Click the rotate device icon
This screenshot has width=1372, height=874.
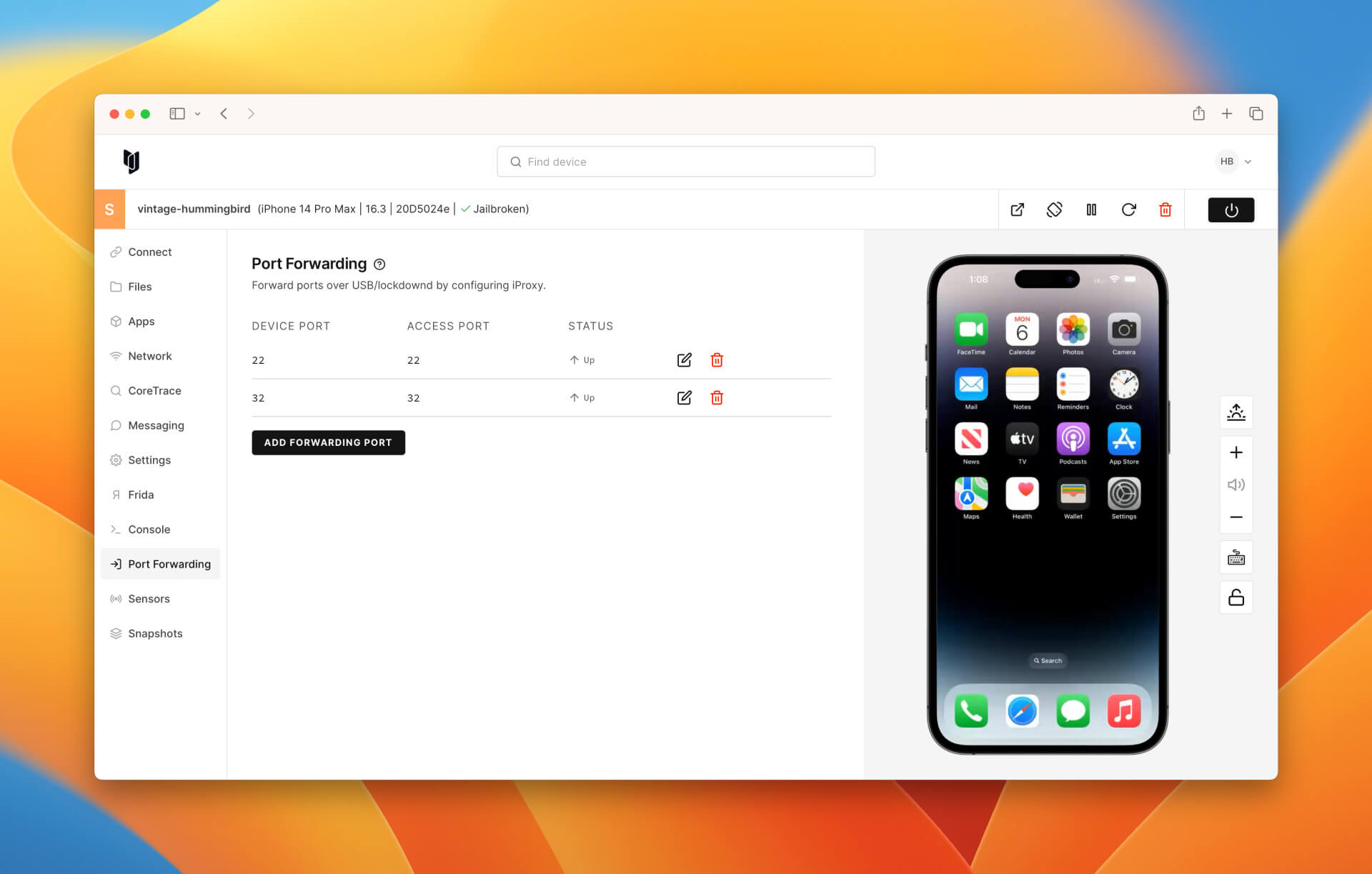pos(1054,209)
